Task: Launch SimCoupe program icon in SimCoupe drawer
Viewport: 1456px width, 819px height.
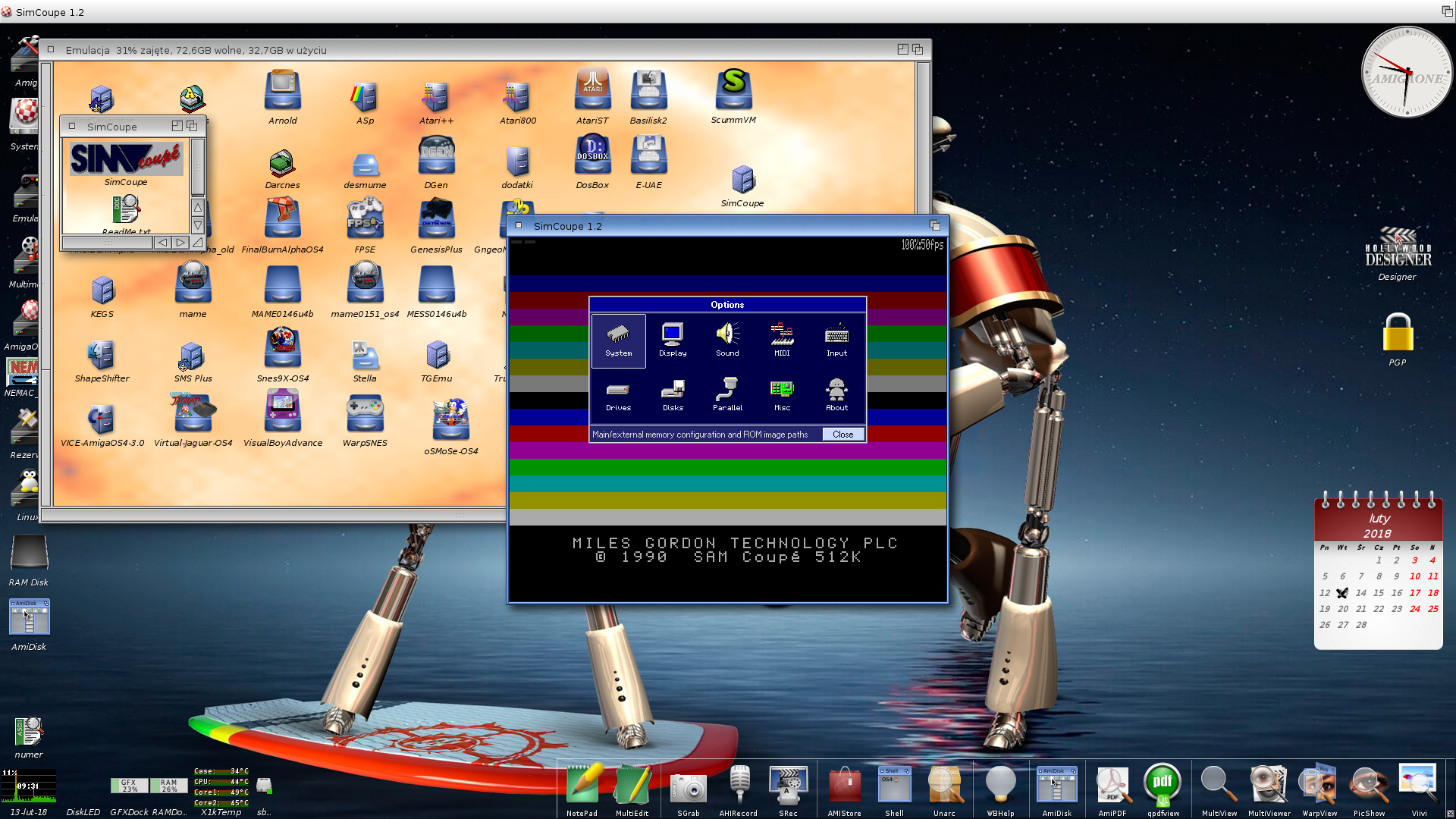Action: click(126, 163)
